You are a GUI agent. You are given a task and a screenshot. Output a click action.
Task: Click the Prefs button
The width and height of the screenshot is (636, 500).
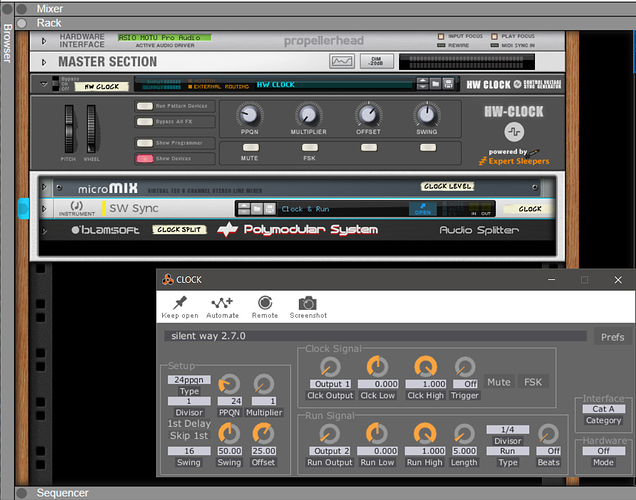(x=612, y=337)
